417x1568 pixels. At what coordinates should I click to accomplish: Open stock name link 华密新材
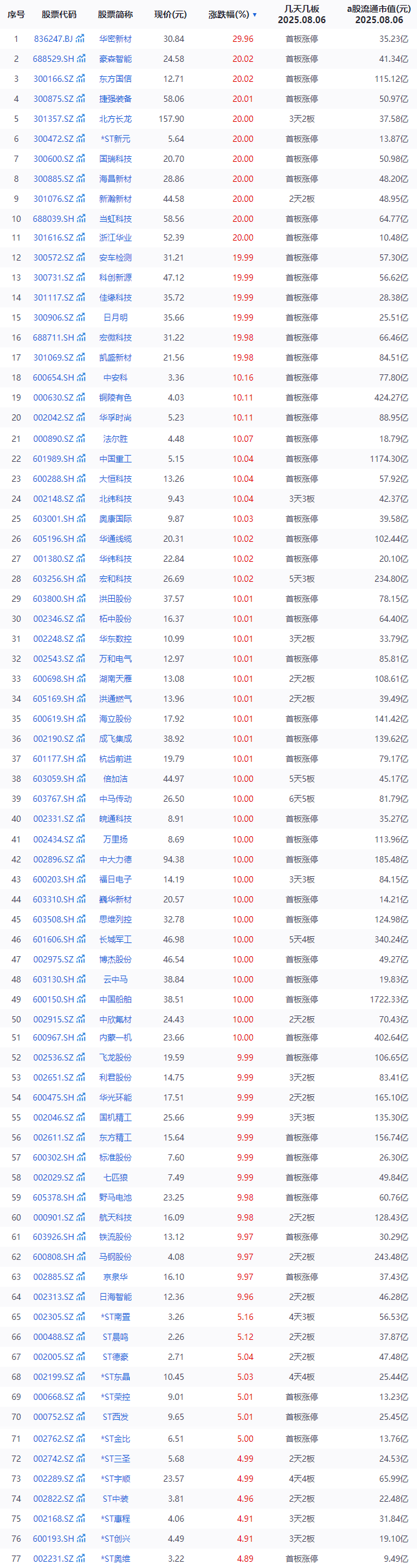tap(115, 39)
